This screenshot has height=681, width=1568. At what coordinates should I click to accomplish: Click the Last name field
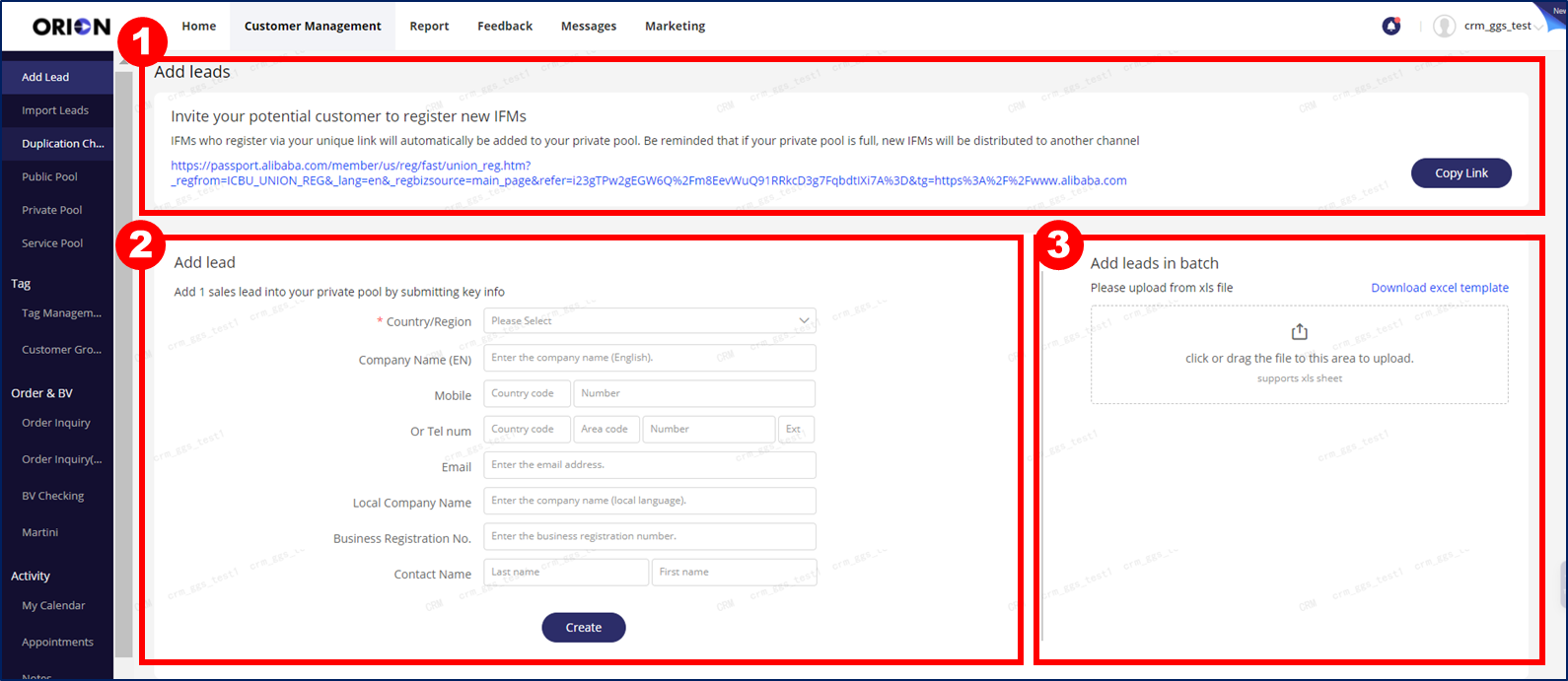(x=566, y=572)
